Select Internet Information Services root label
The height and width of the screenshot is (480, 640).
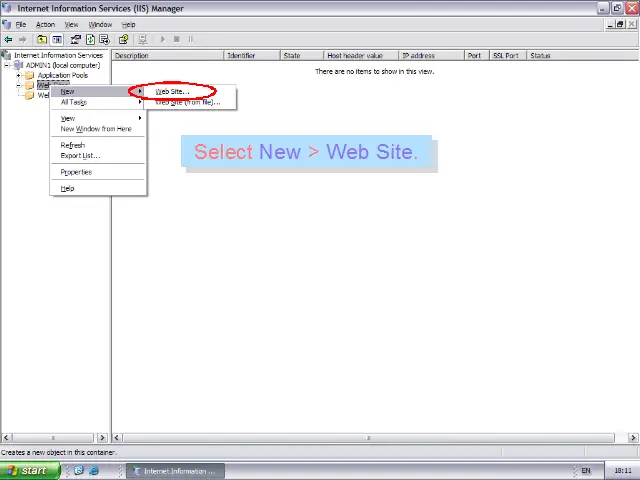point(58,55)
